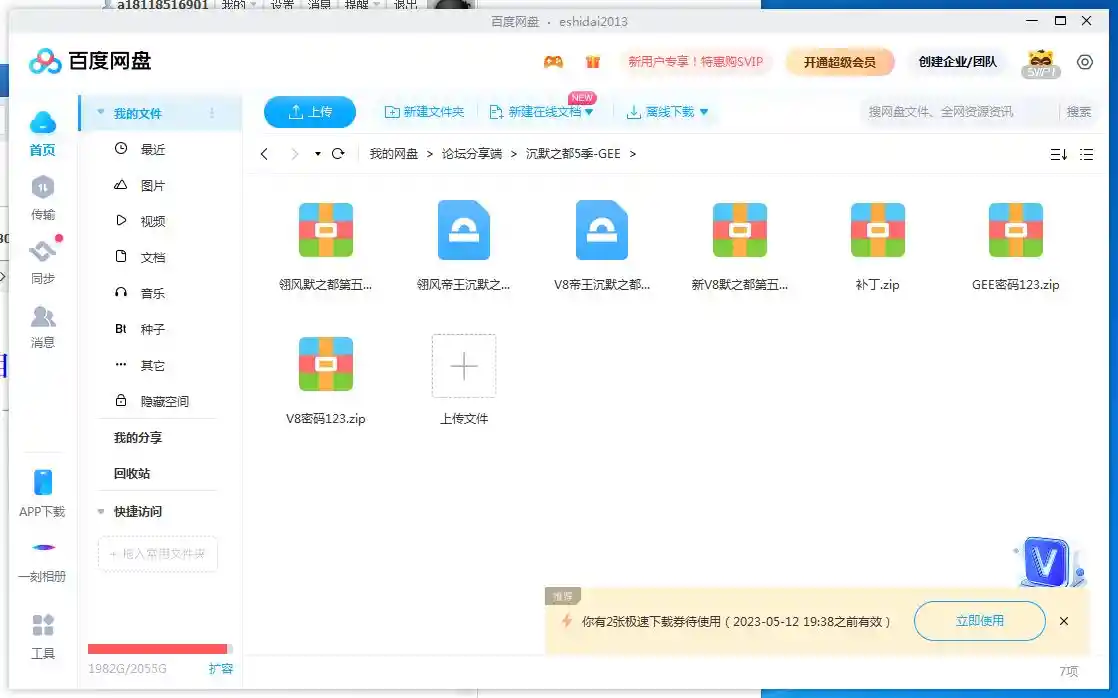Click the game controller icon
Screen dimensions: 1118x698
click(x=553, y=62)
